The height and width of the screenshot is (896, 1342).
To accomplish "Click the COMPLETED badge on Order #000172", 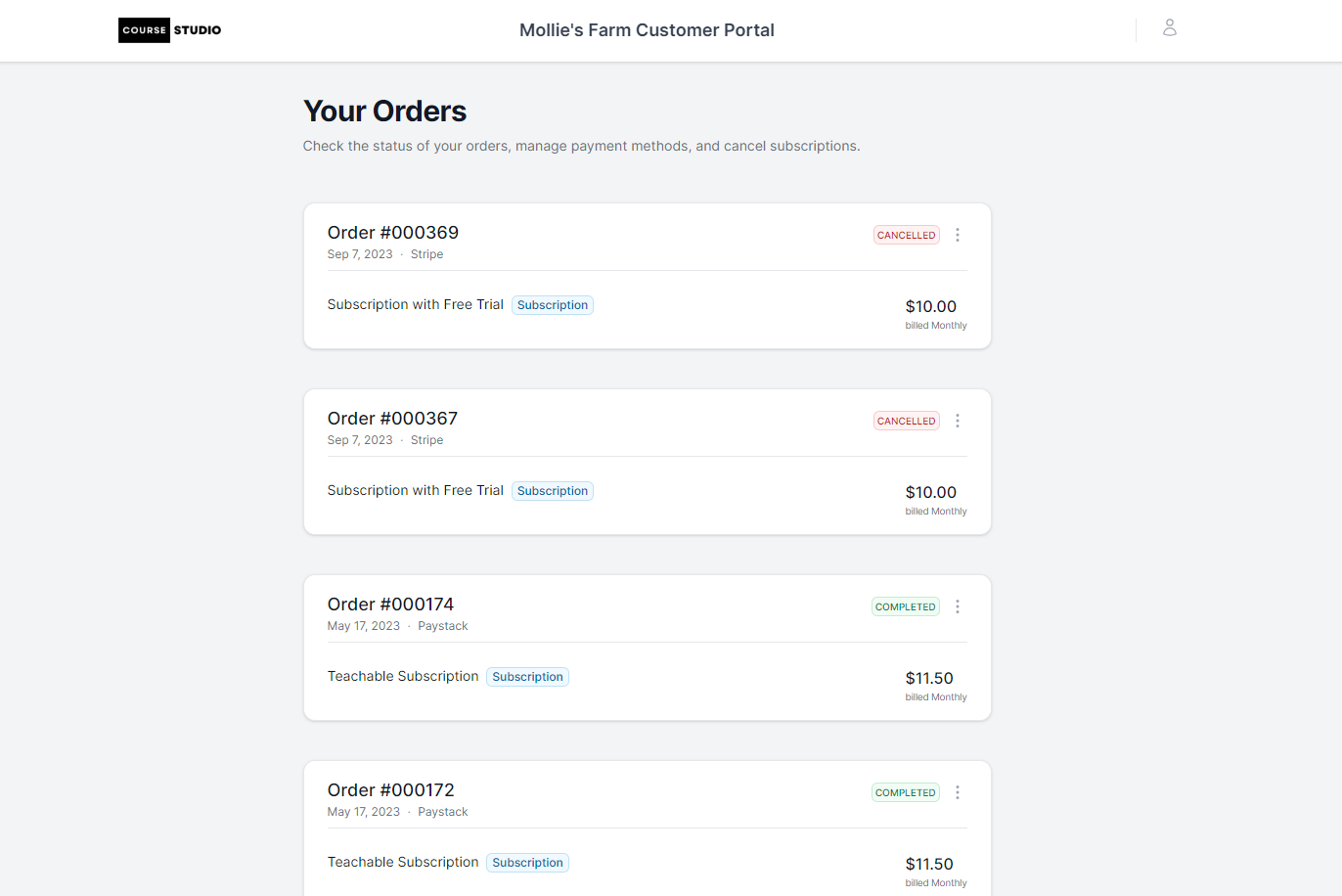I will pyautogui.click(x=905, y=792).
